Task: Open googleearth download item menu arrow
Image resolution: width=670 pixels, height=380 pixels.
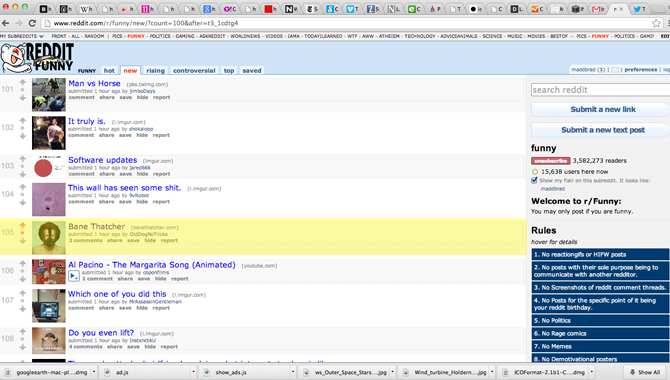Action: coord(94,372)
